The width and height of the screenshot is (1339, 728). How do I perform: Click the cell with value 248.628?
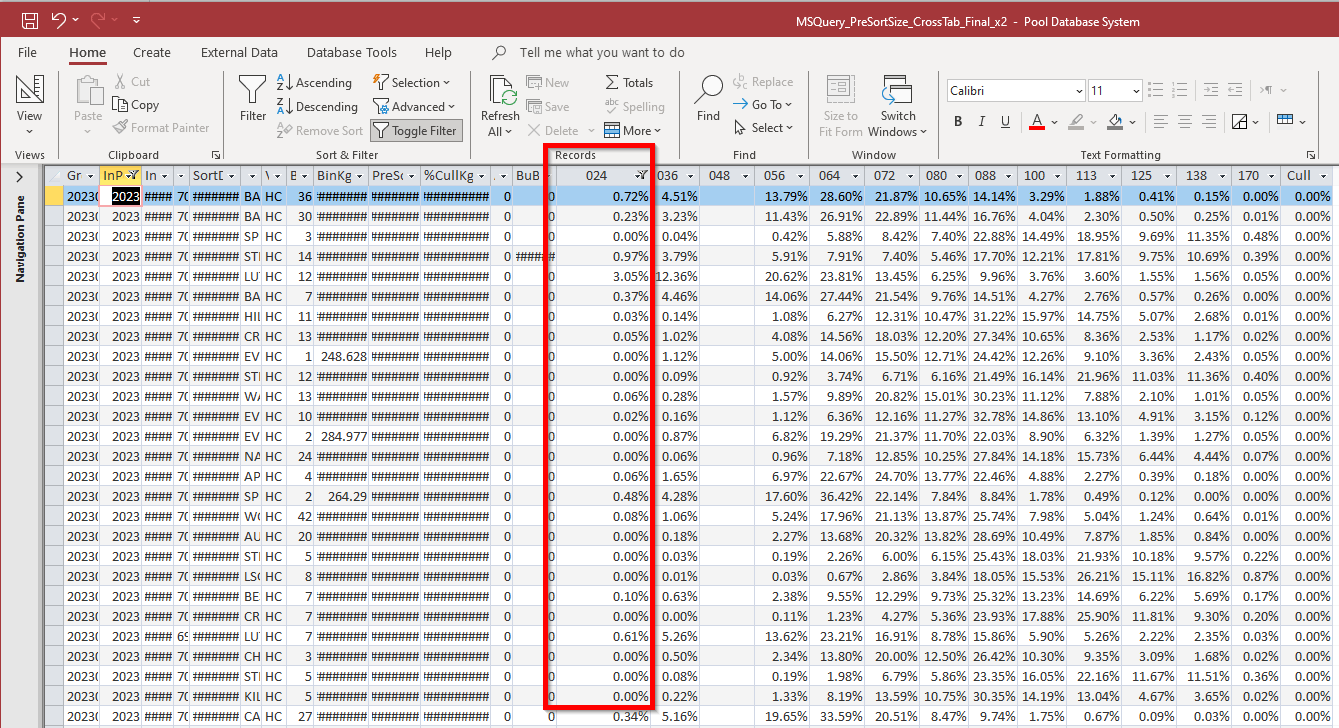pyautogui.click(x=341, y=356)
